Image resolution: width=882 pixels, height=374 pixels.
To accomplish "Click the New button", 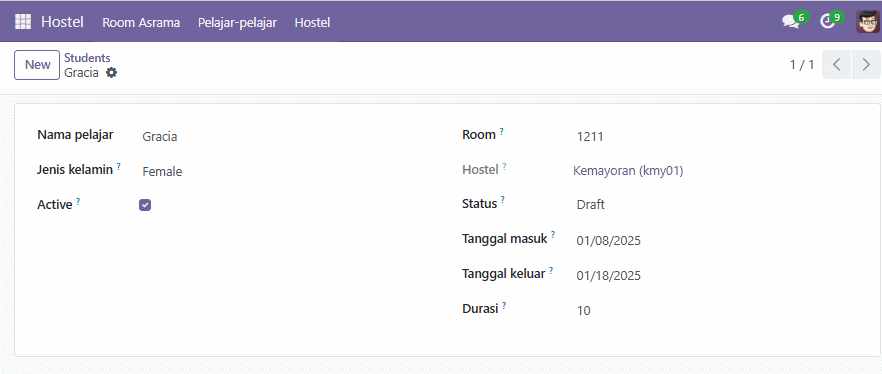I will pos(37,65).
